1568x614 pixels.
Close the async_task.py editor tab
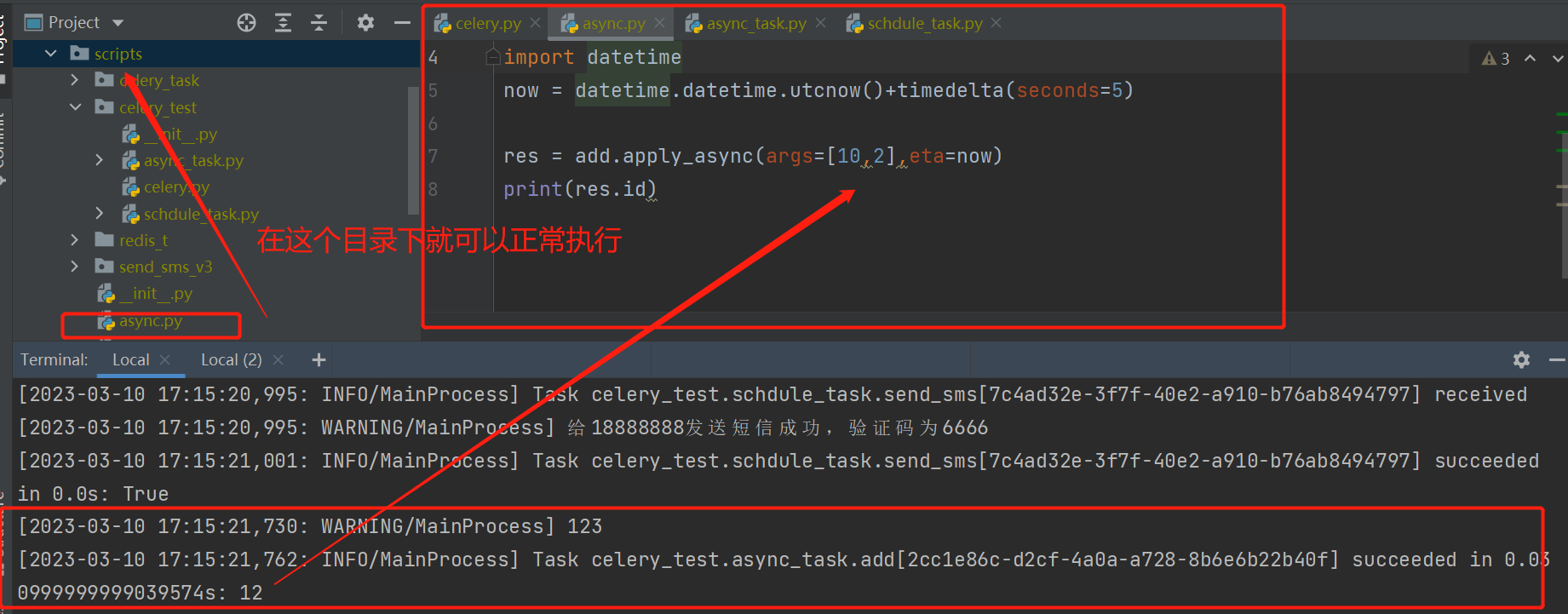coord(820,23)
